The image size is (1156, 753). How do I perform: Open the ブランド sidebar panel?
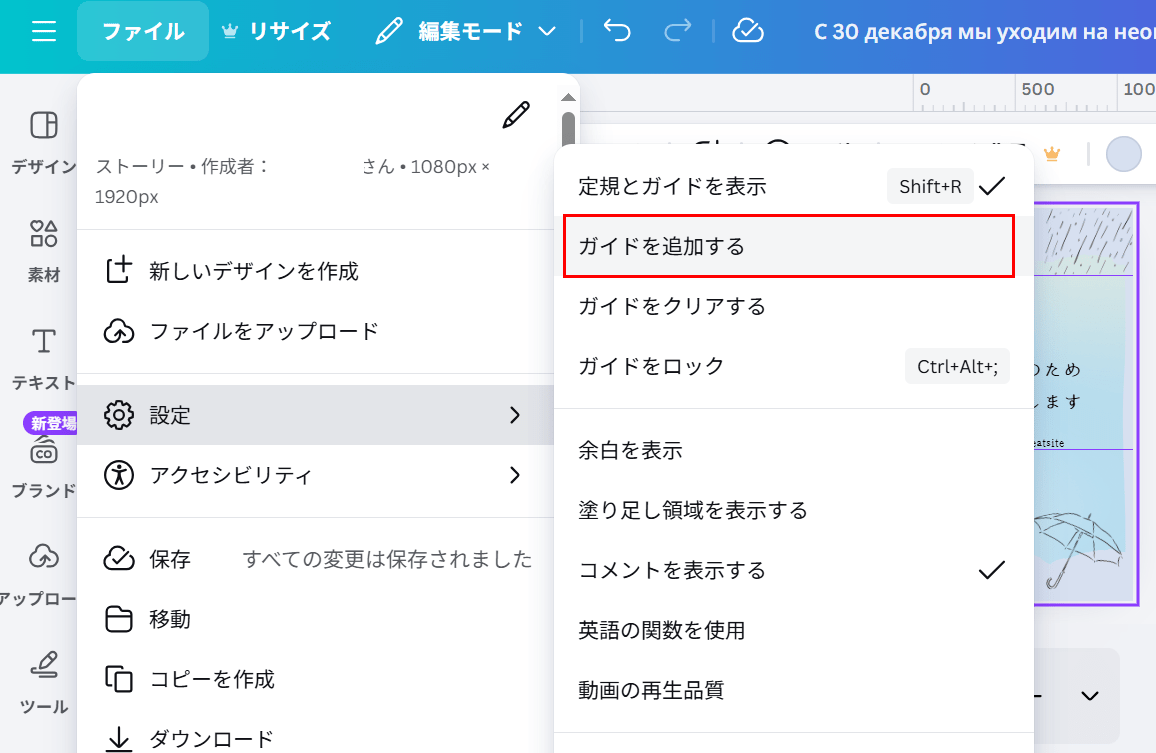click(43, 468)
